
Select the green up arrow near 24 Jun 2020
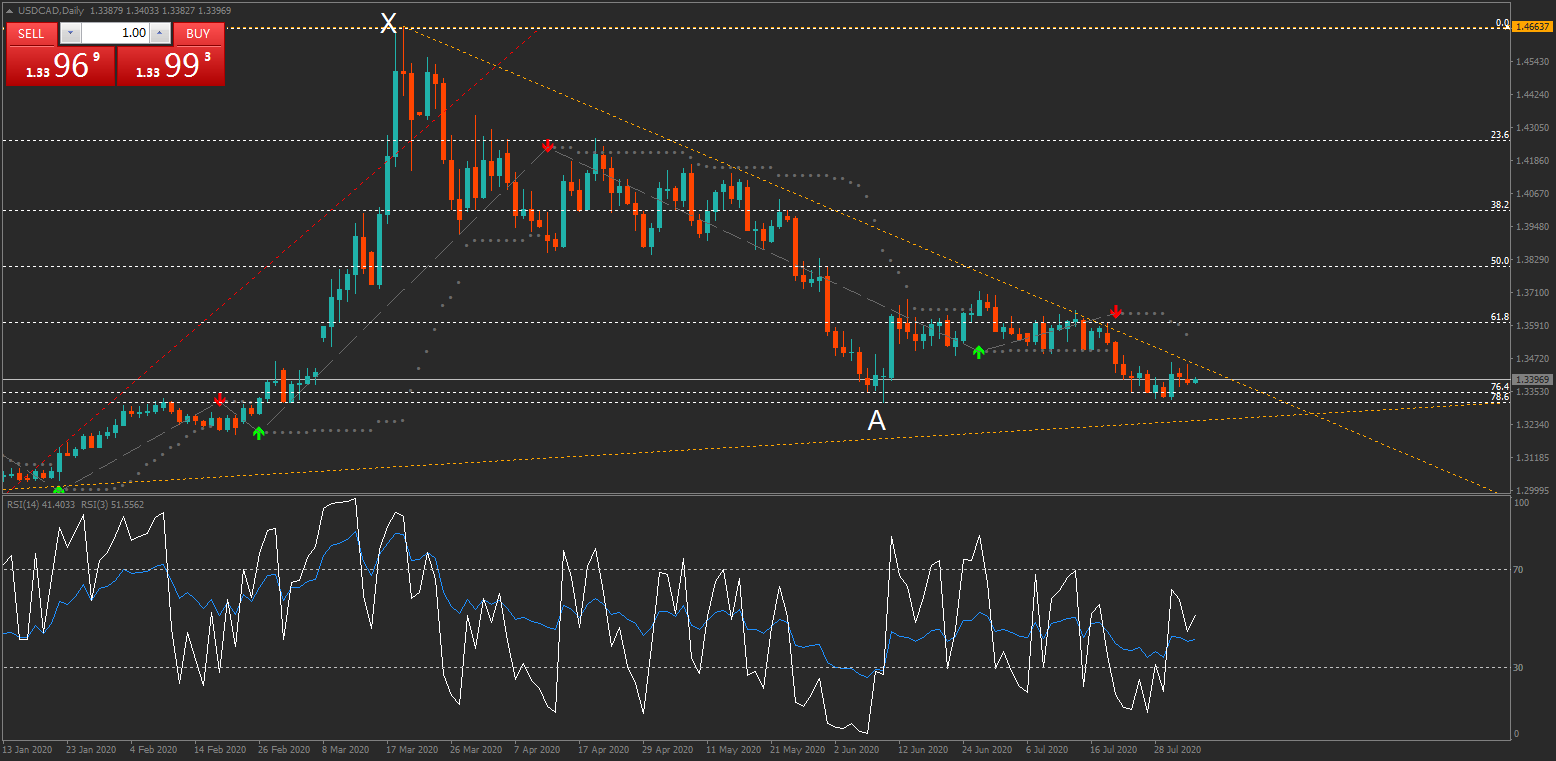[x=979, y=351]
